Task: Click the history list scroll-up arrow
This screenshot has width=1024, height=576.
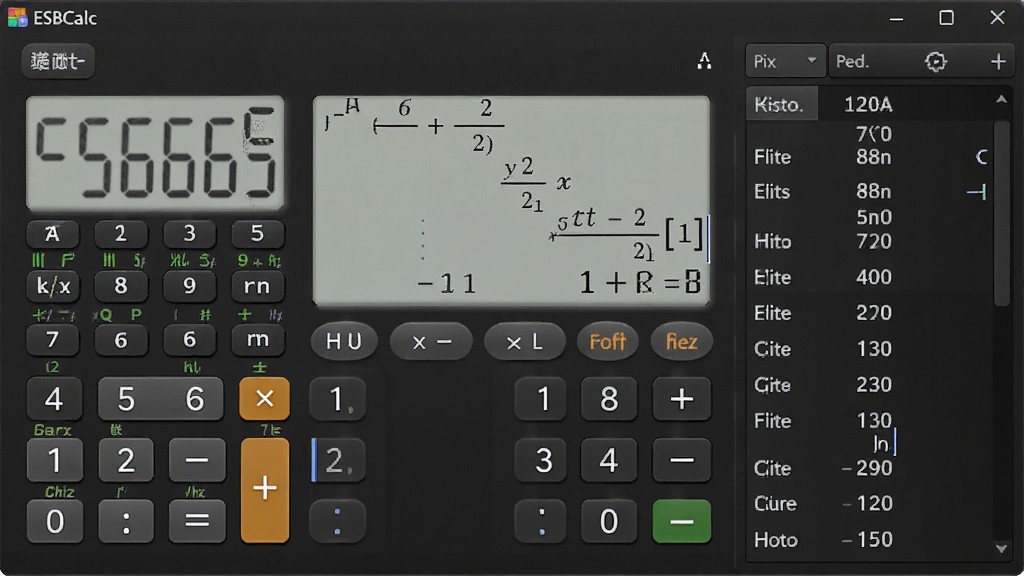Action: 1001,99
